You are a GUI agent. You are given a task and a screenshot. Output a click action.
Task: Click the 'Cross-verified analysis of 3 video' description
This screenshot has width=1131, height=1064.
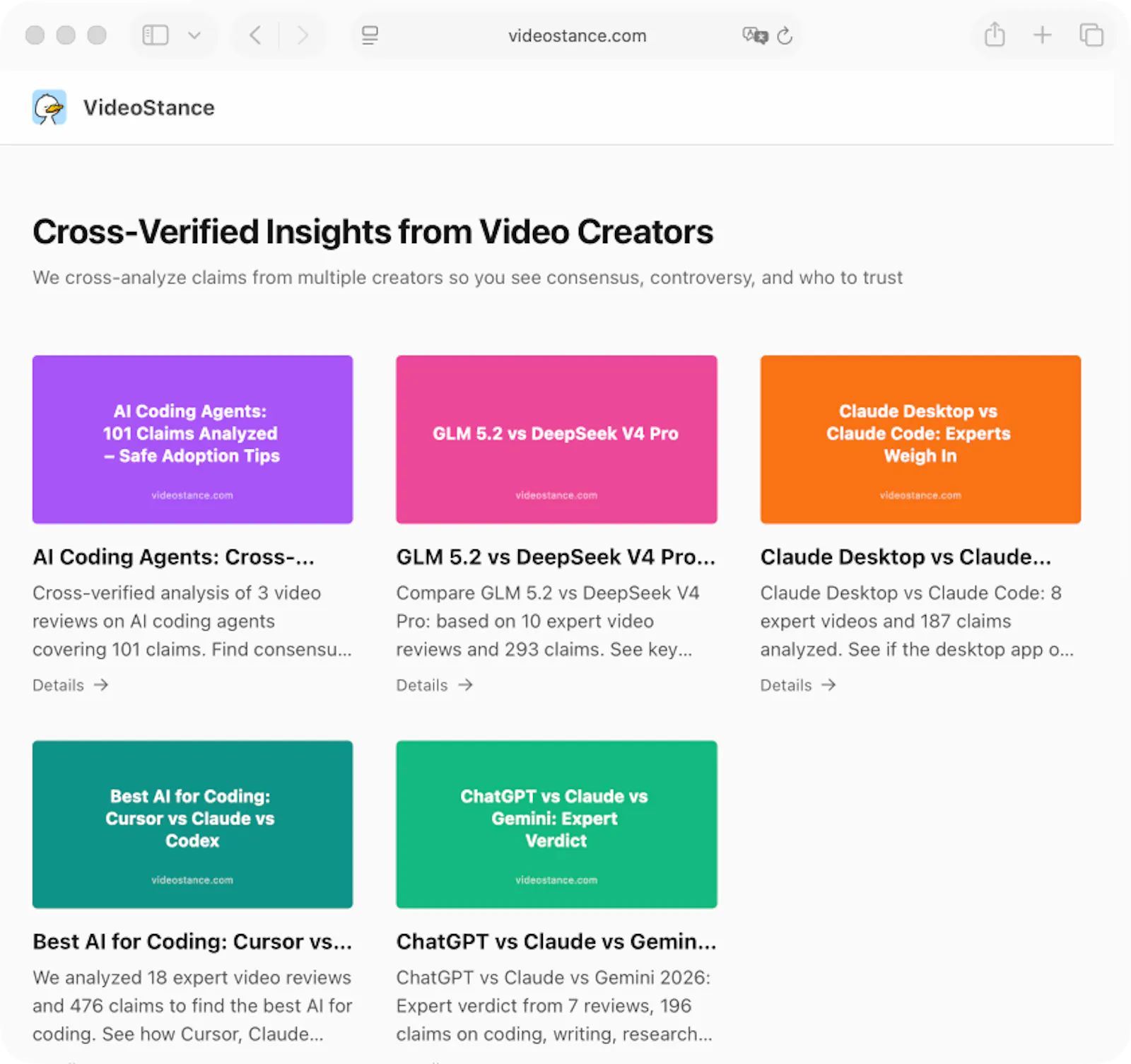pyautogui.click(x=192, y=621)
